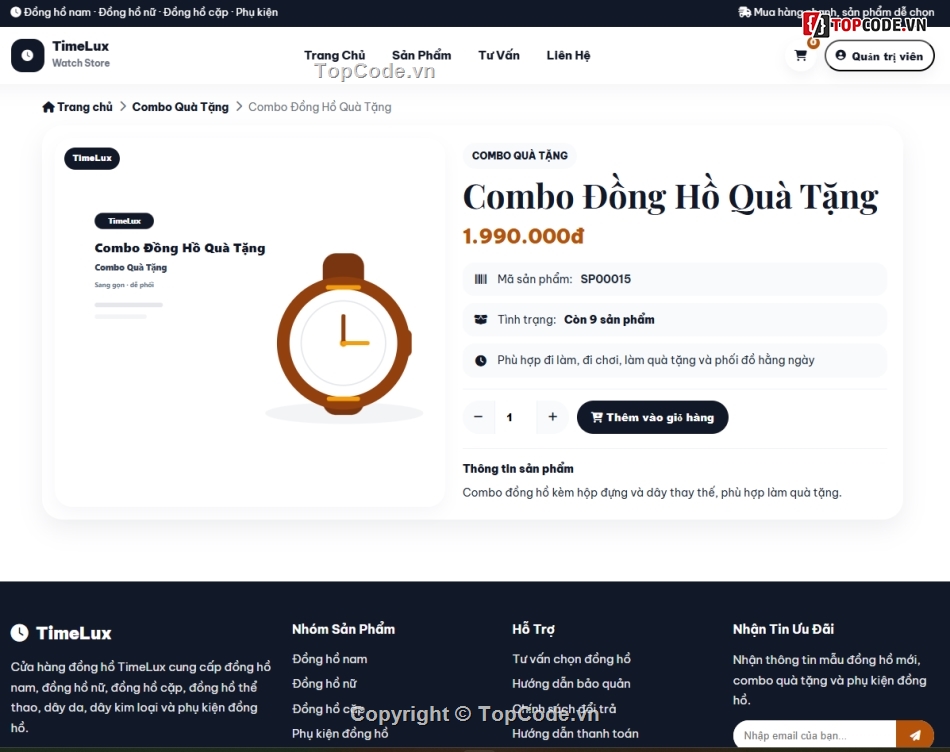Open footer link Hướng dẫn bảo quản
950x752 pixels.
[571, 684]
